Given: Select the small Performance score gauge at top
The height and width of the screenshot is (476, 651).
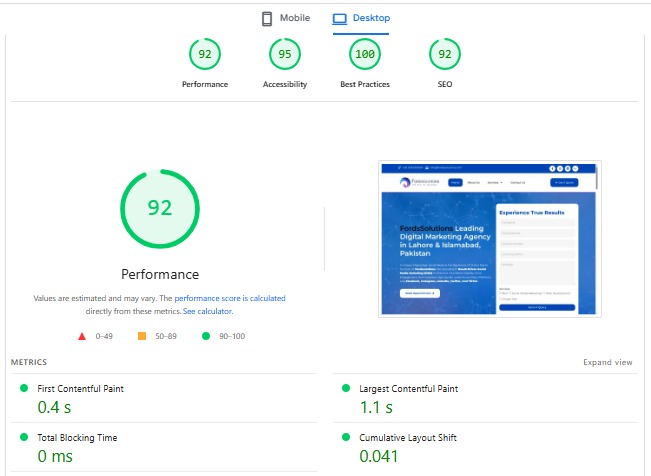Looking at the screenshot, I should coord(205,54).
